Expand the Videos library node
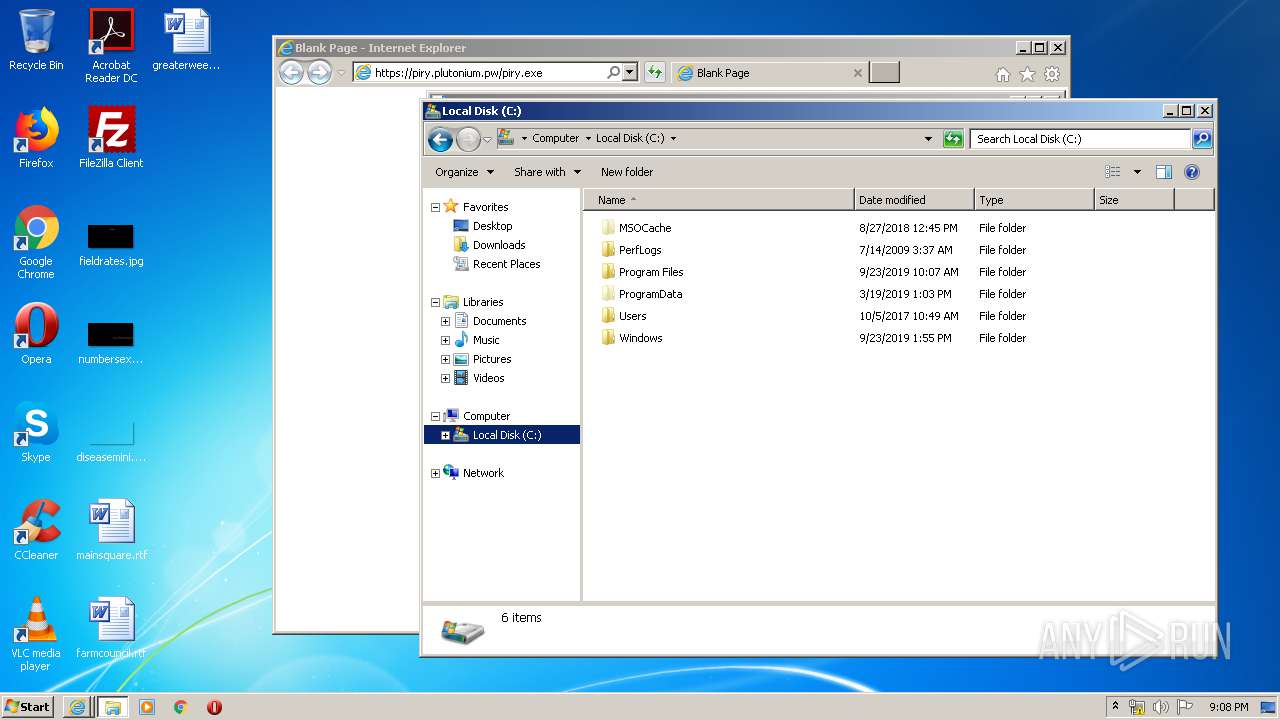This screenshot has height=720, width=1280. tap(445, 378)
